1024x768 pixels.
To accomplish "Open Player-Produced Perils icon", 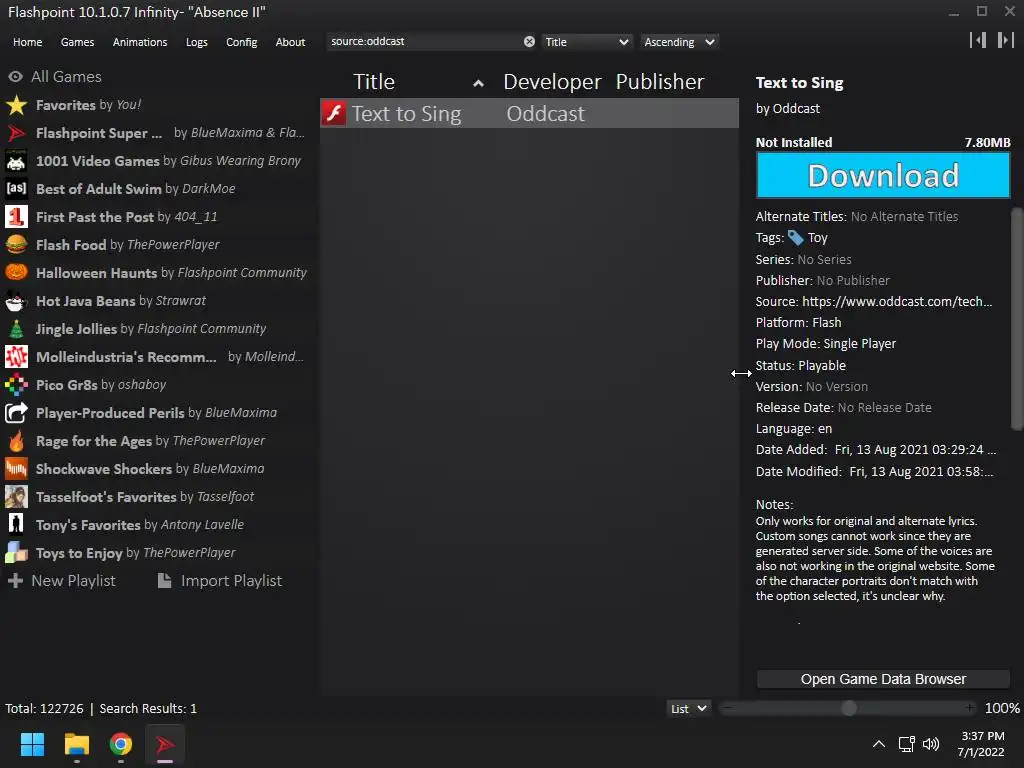I will pyautogui.click(x=16, y=413).
